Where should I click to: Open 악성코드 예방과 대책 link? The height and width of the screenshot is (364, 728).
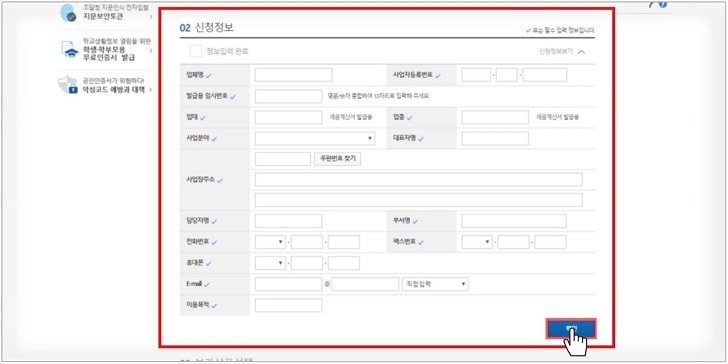113,89
